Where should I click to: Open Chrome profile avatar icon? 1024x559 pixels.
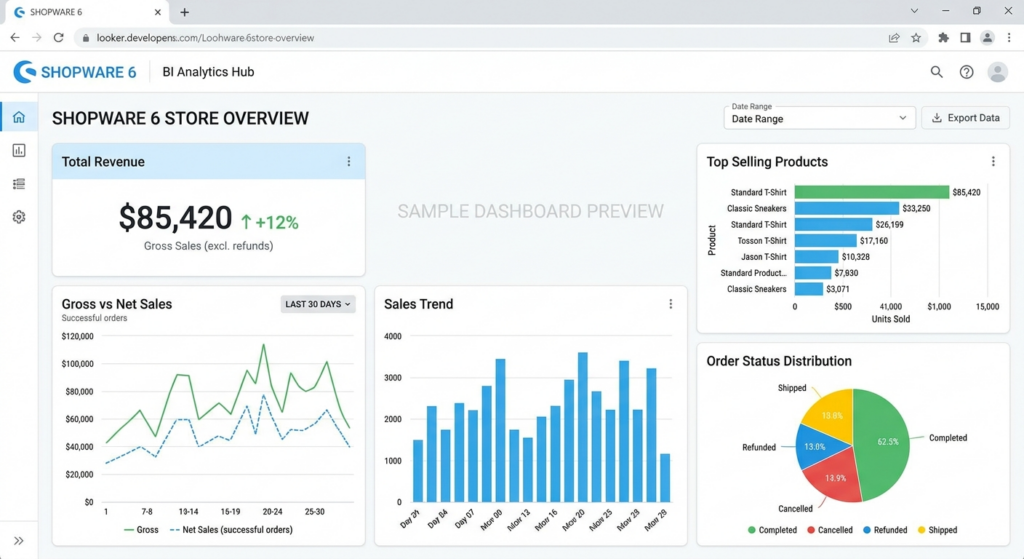pos(987,38)
